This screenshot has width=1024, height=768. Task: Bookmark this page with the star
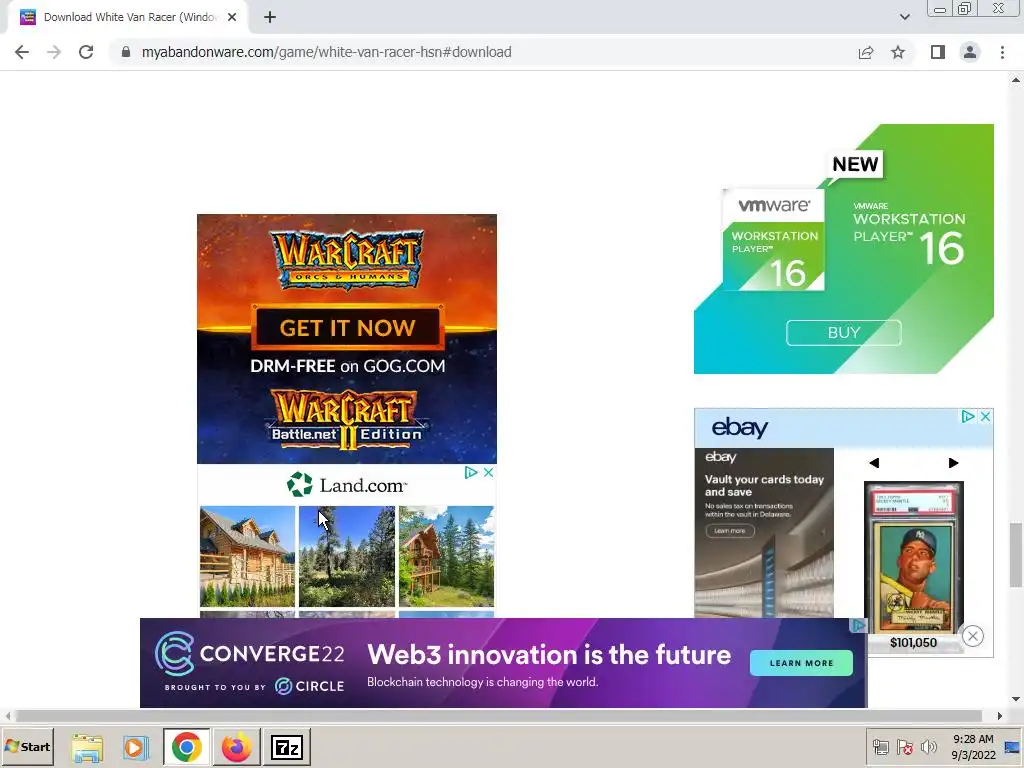[898, 52]
